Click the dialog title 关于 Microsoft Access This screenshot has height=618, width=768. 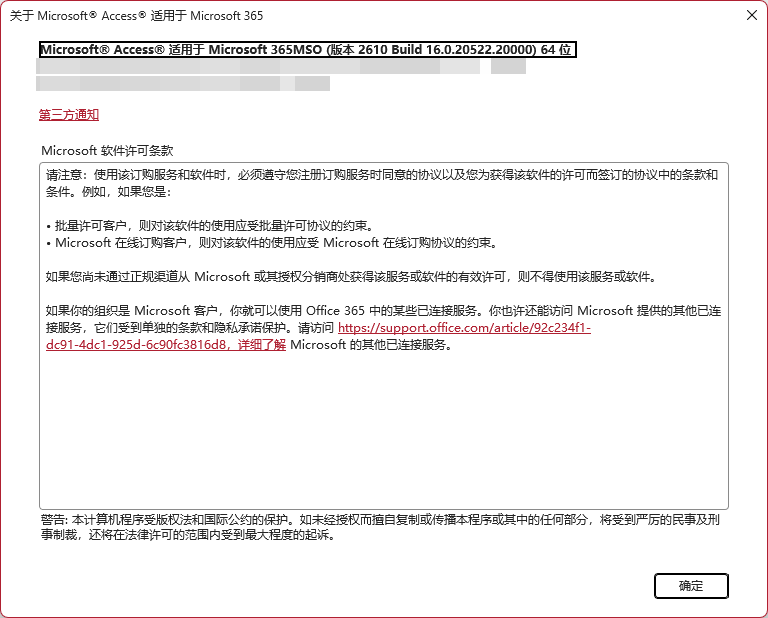point(136,16)
